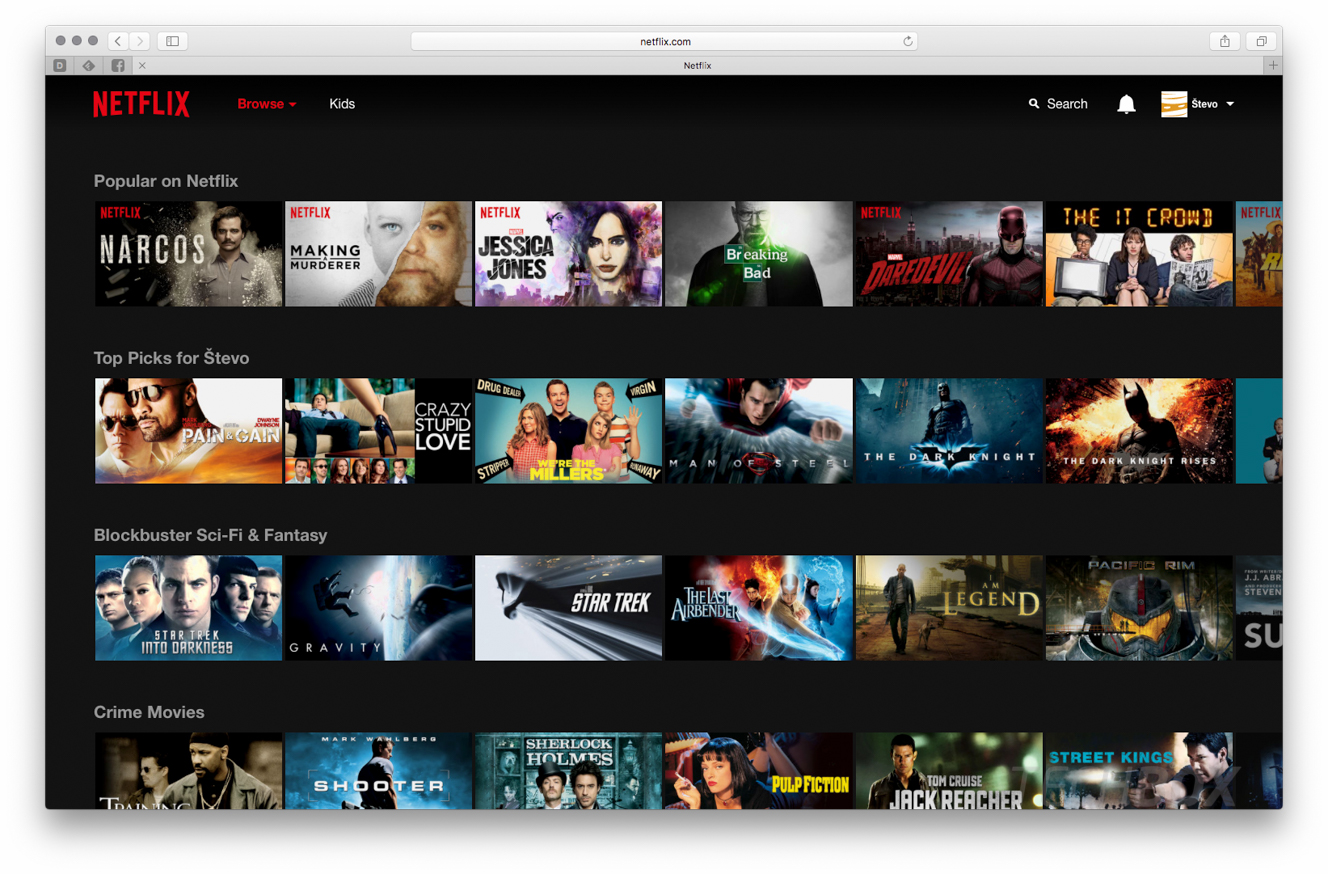
Task: Click the Top Picks for Števo heading
Action: click(x=171, y=358)
